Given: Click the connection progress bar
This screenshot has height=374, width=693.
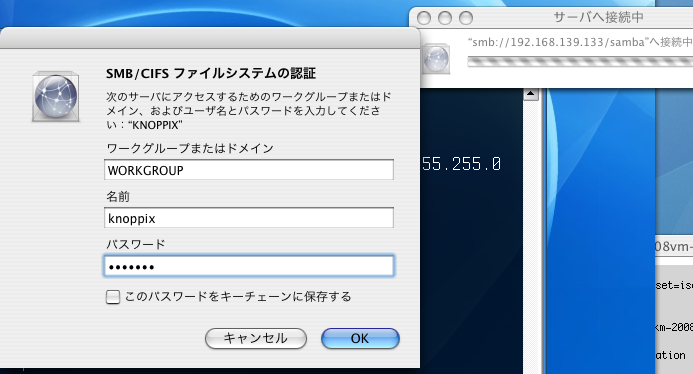Looking at the screenshot, I should coord(580,62).
